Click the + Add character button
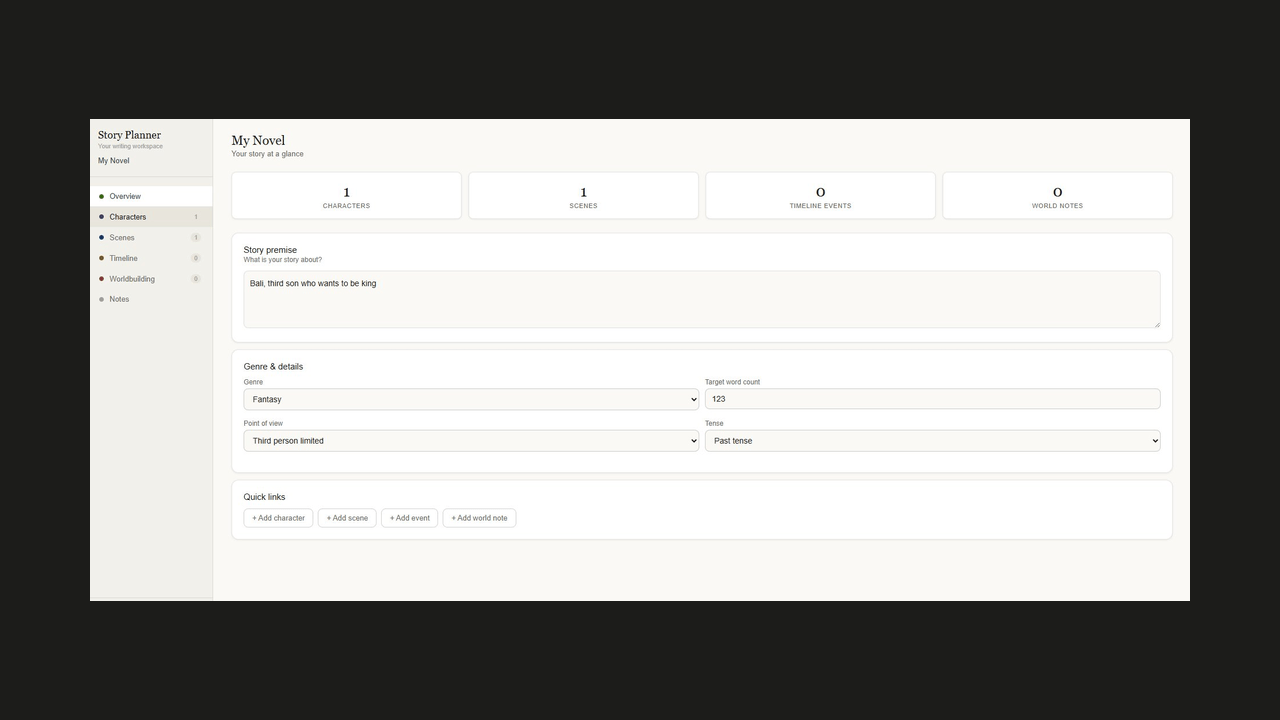 (278, 518)
